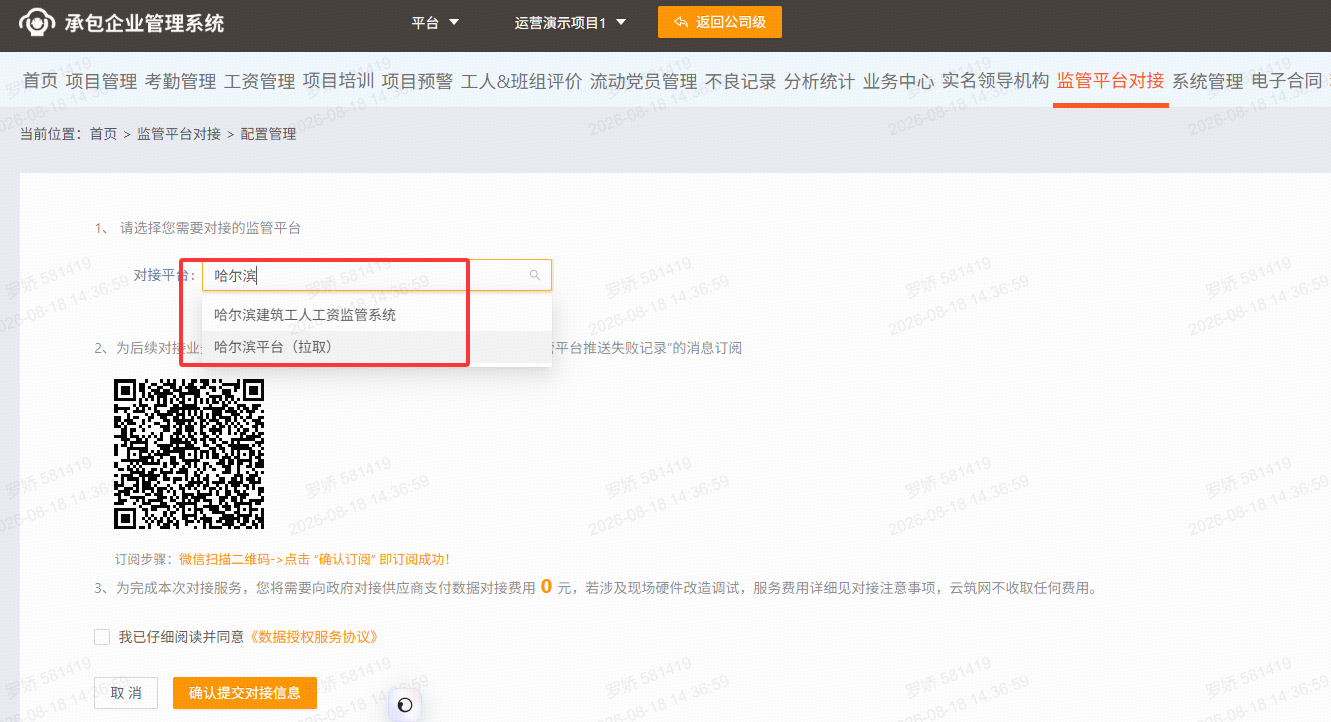Click the text 请选择您需要对接的监管平台

[211, 228]
